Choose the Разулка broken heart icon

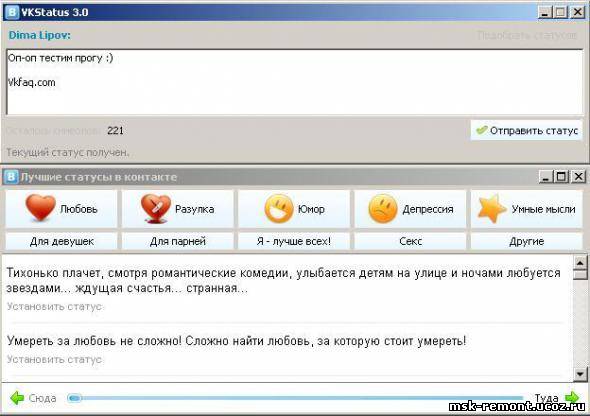tap(156, 209)
